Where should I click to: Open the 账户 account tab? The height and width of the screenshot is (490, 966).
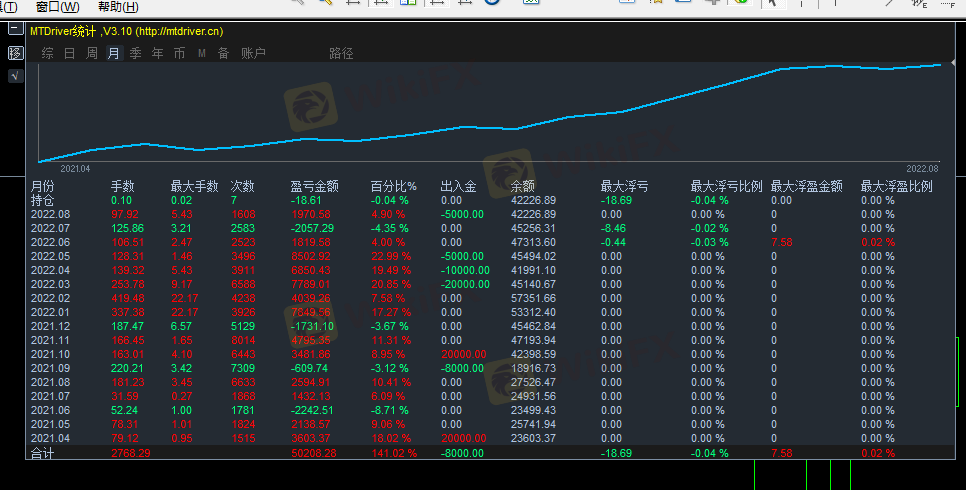point(253,53)
